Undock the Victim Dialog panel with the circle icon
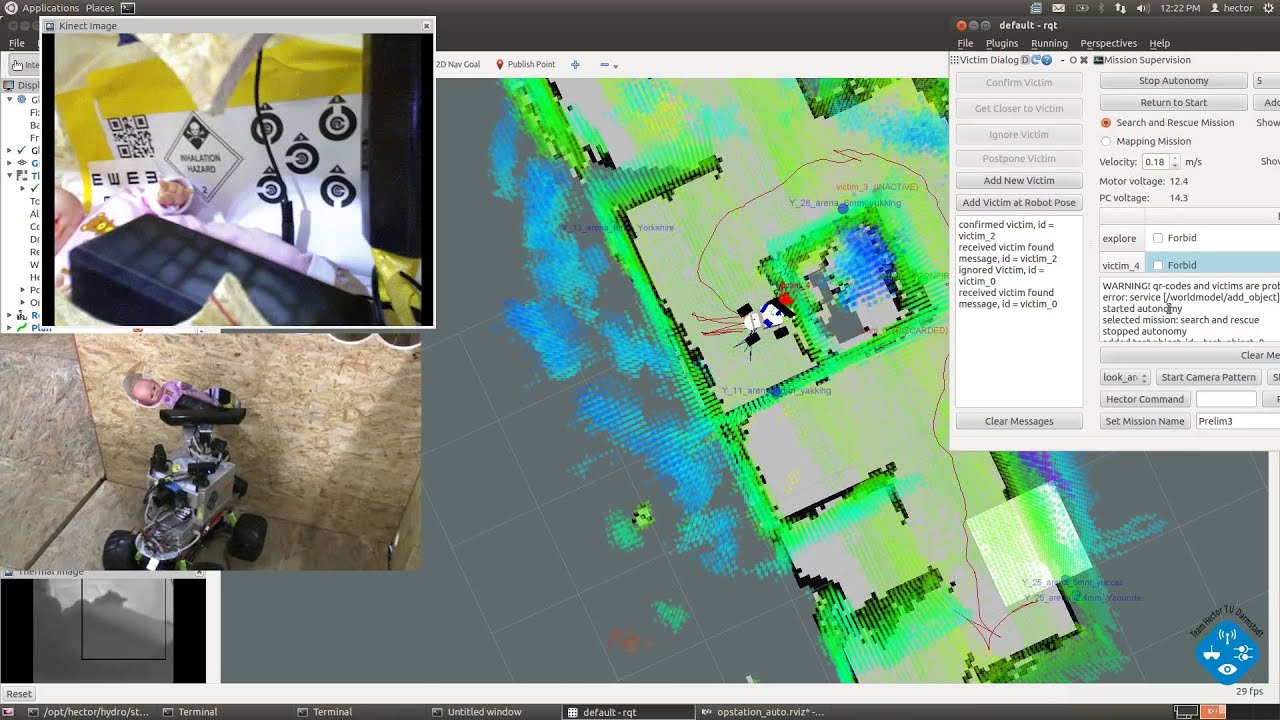The width and height of the screenshot is (1280, 720). click(1073, 60)
